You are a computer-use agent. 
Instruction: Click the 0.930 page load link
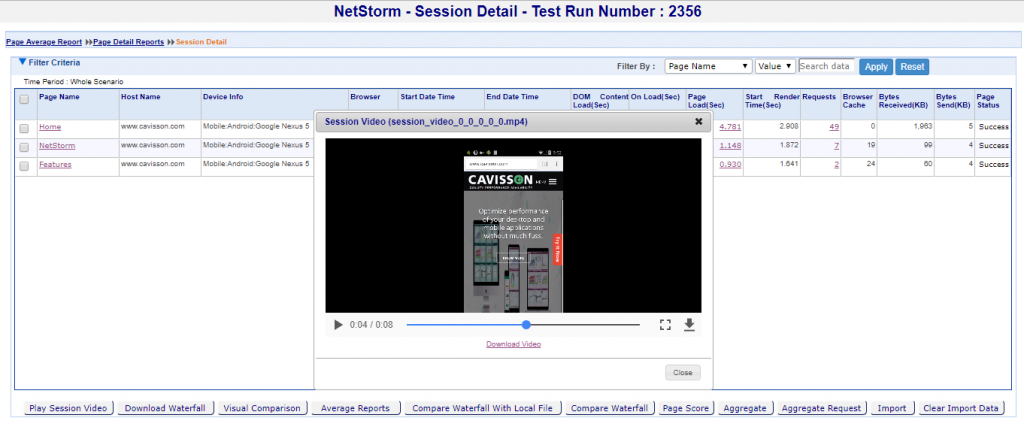(x=730, y=165)
